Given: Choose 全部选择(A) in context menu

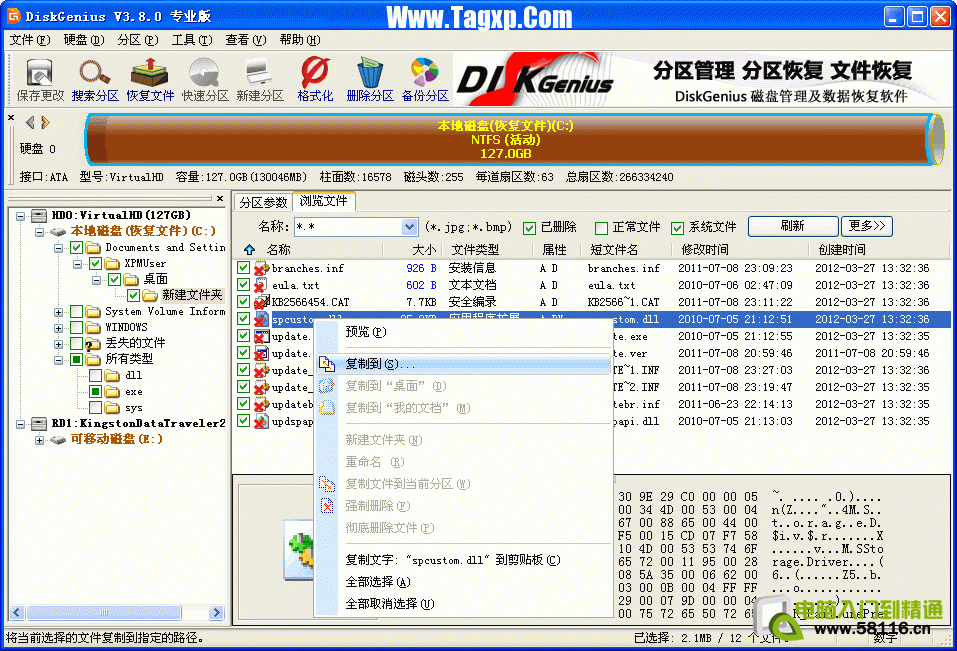Looking at the screenshot, I should click(378, 581).
